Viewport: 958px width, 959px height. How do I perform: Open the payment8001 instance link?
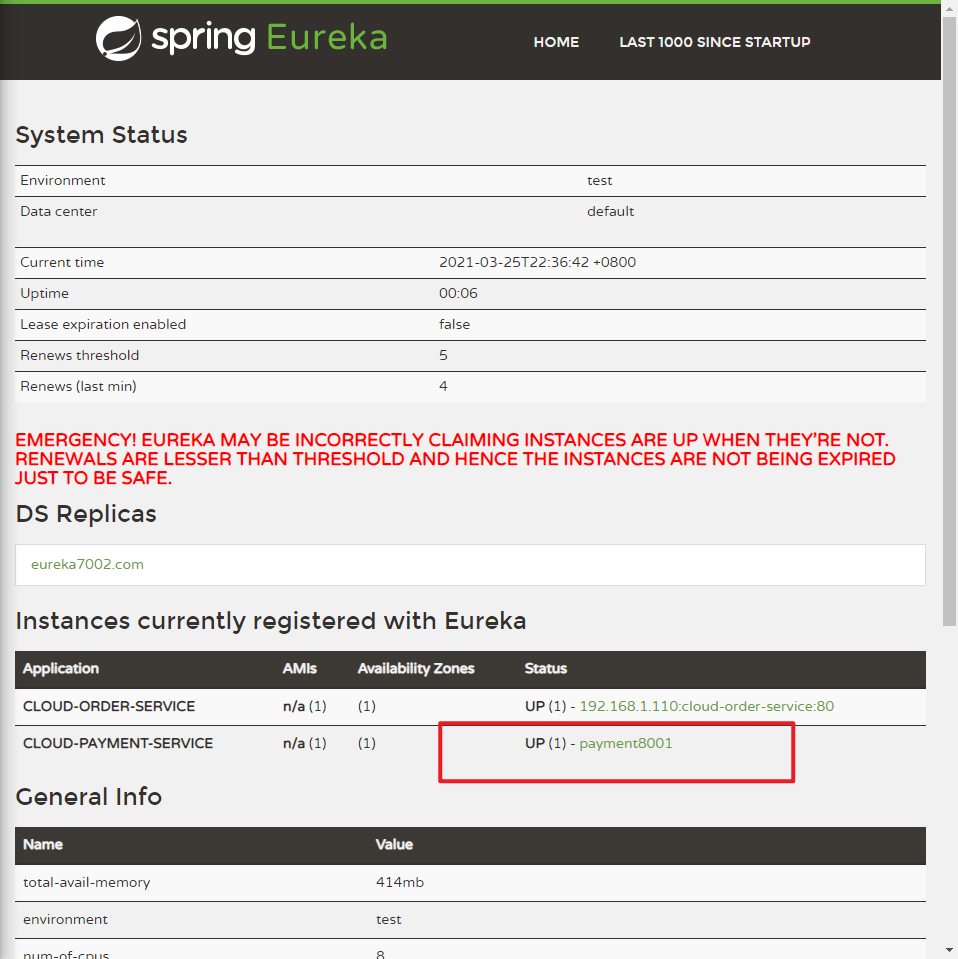[x=626, y=743]
